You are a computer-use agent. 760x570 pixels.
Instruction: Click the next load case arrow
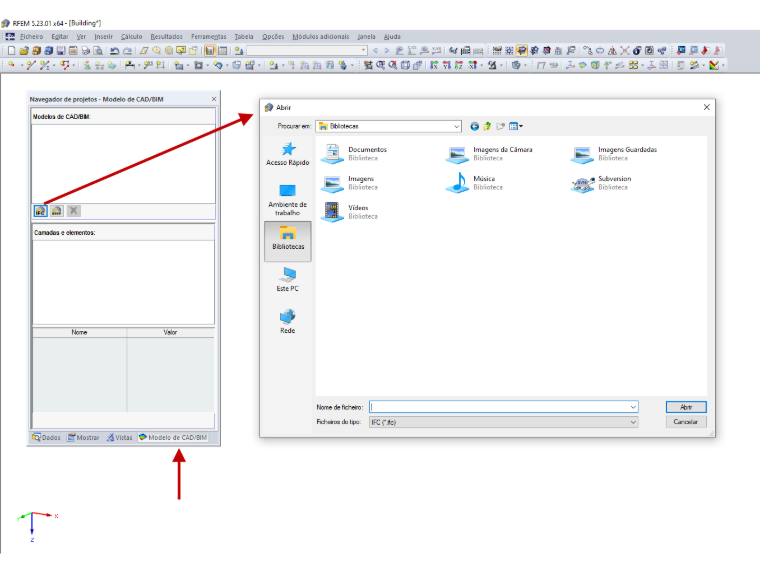386,50
